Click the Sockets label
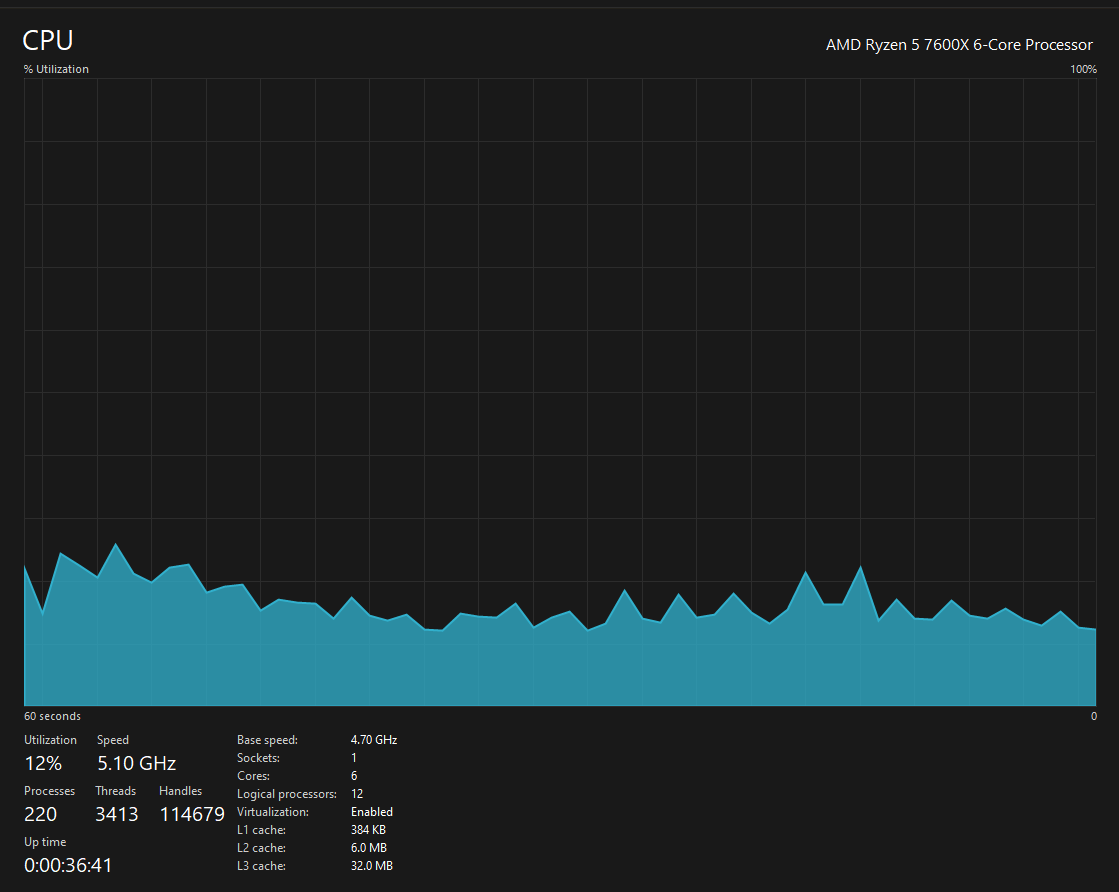This screenshot has height=892, width=1119. [258, 758]
